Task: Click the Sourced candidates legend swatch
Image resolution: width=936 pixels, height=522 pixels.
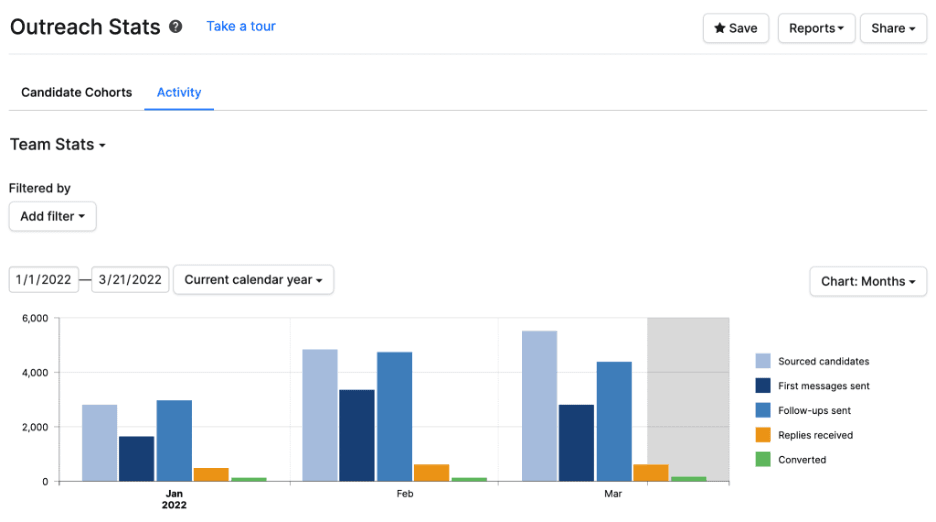Action: [x=763, y=361]
